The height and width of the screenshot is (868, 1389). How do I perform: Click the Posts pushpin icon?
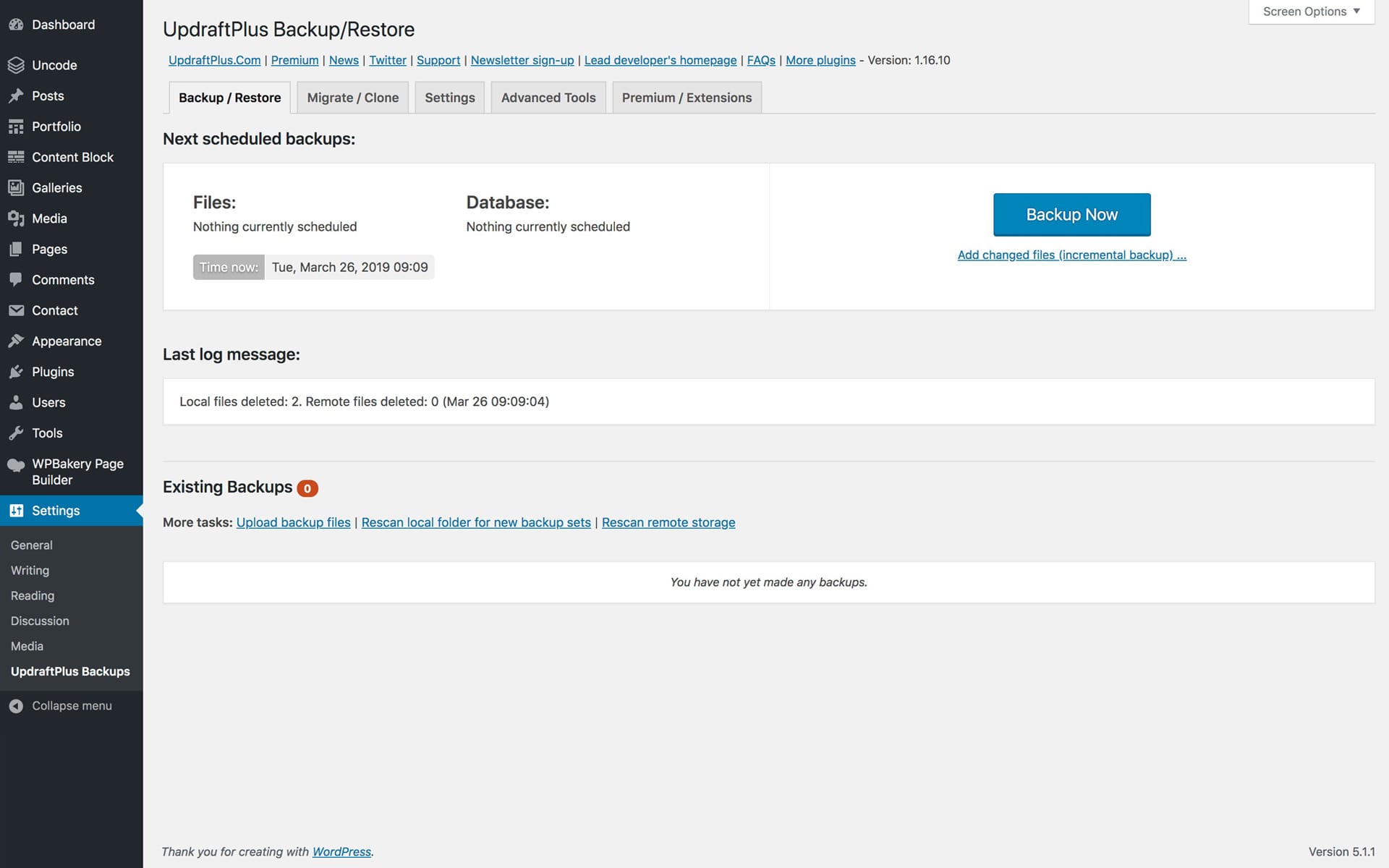tap(16, 96)
